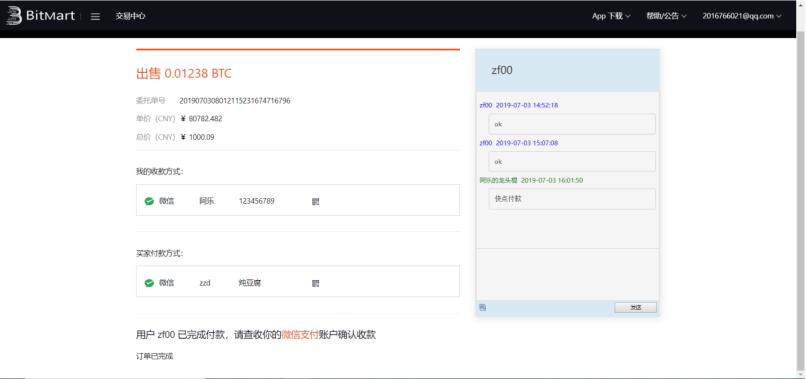The height and width of the screenshot is (379, 806).
Task: Click zf00 message timestamped 15:07:08
Action: 572,161
